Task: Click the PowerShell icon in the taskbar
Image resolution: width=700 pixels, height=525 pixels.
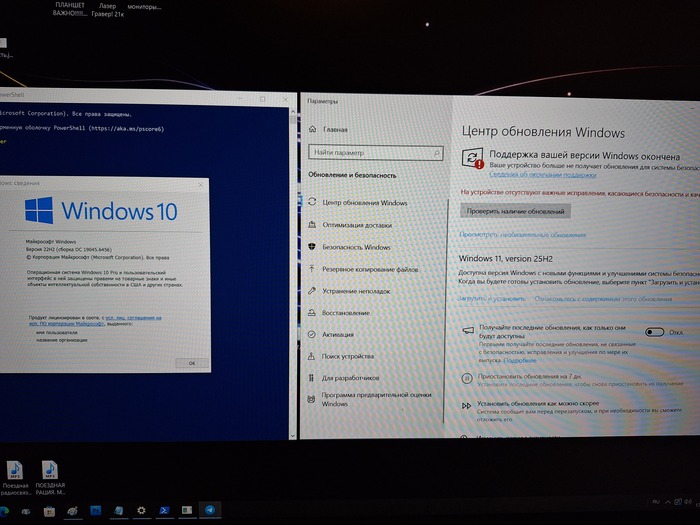Action: point(164,510)
